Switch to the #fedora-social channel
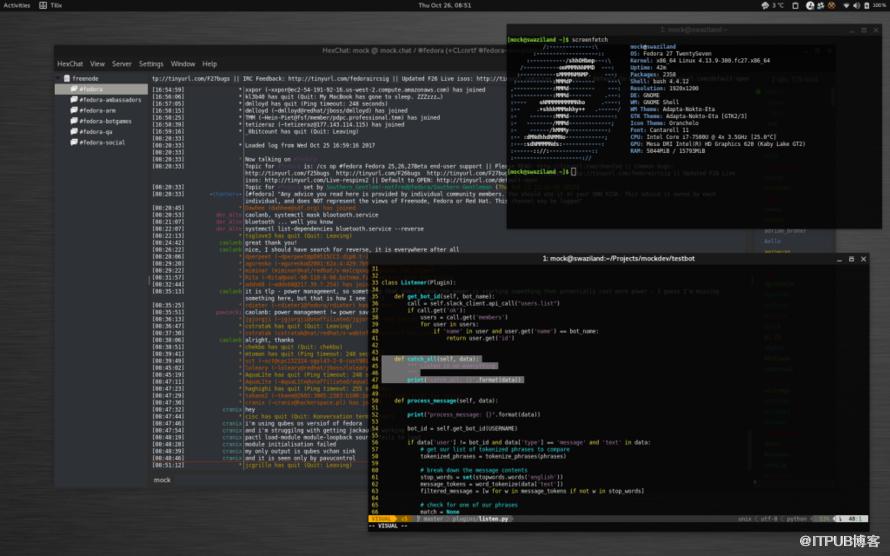 (x=101, y=142)
